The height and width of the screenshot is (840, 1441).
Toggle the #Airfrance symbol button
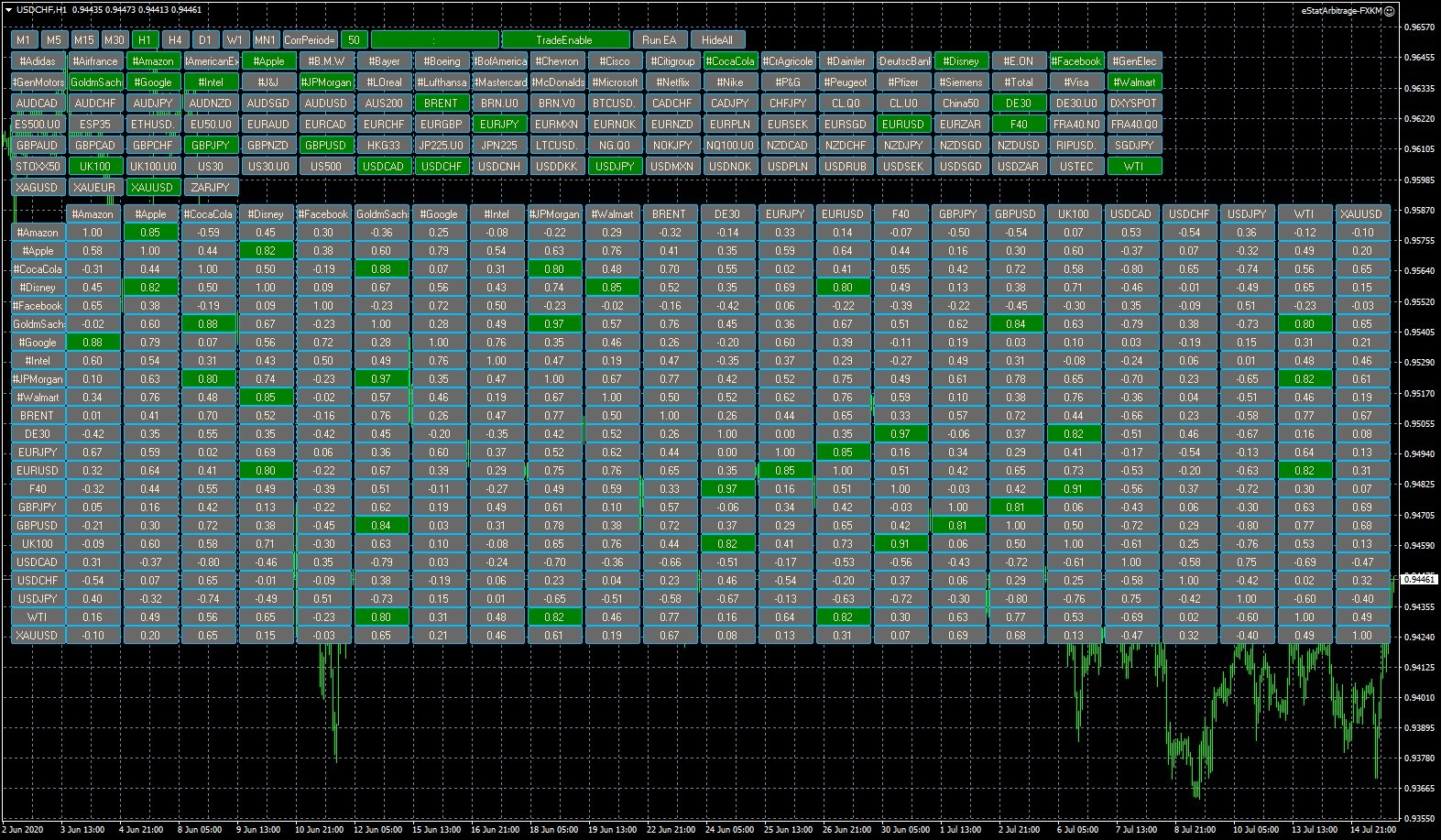point(95,61)
